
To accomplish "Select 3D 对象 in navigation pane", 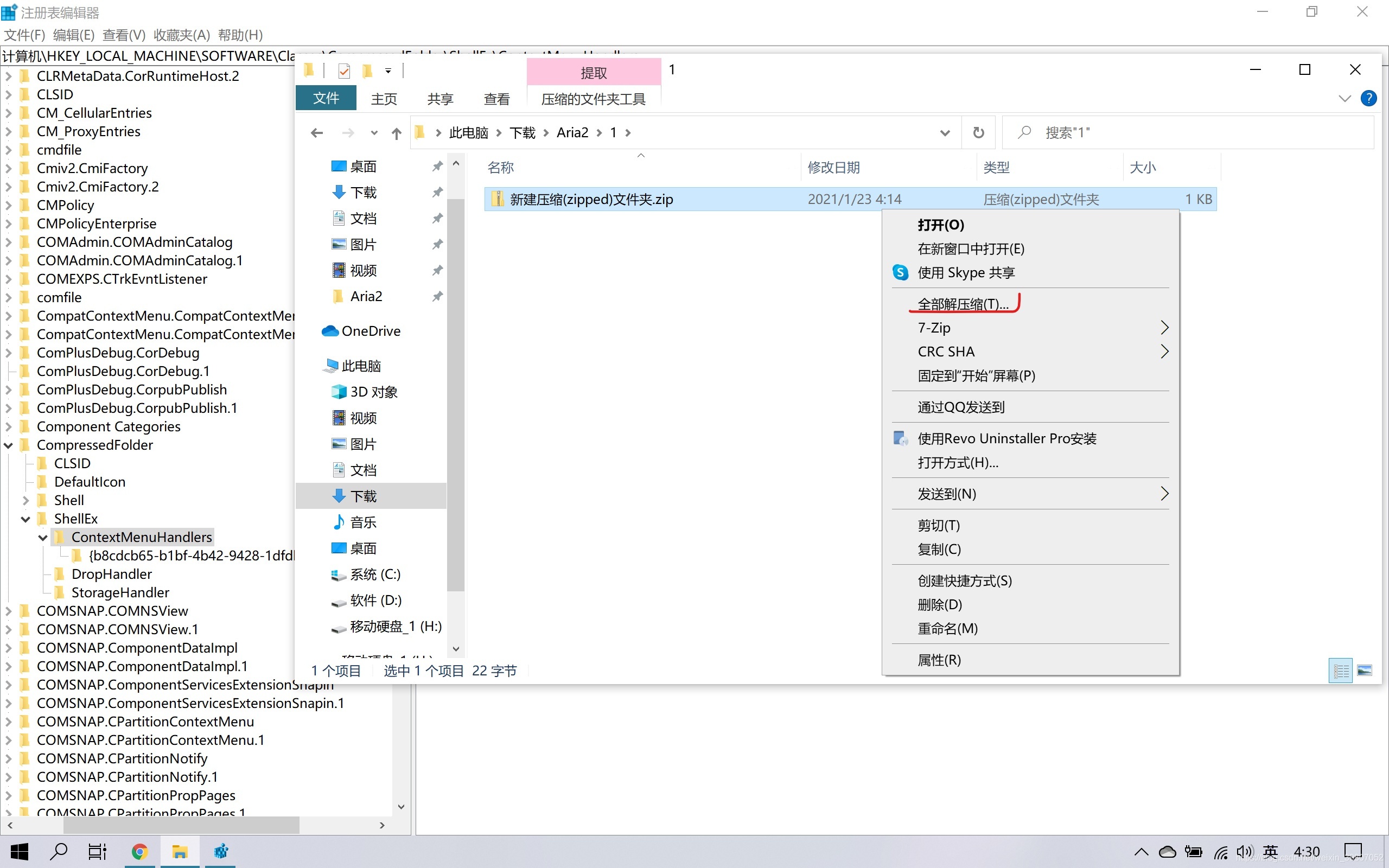I will 365,392.
